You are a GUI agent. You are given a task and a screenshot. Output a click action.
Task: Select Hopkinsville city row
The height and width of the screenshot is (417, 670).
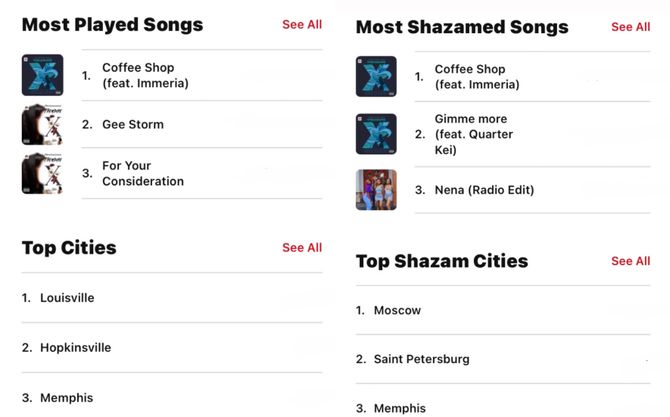(172, 348)
